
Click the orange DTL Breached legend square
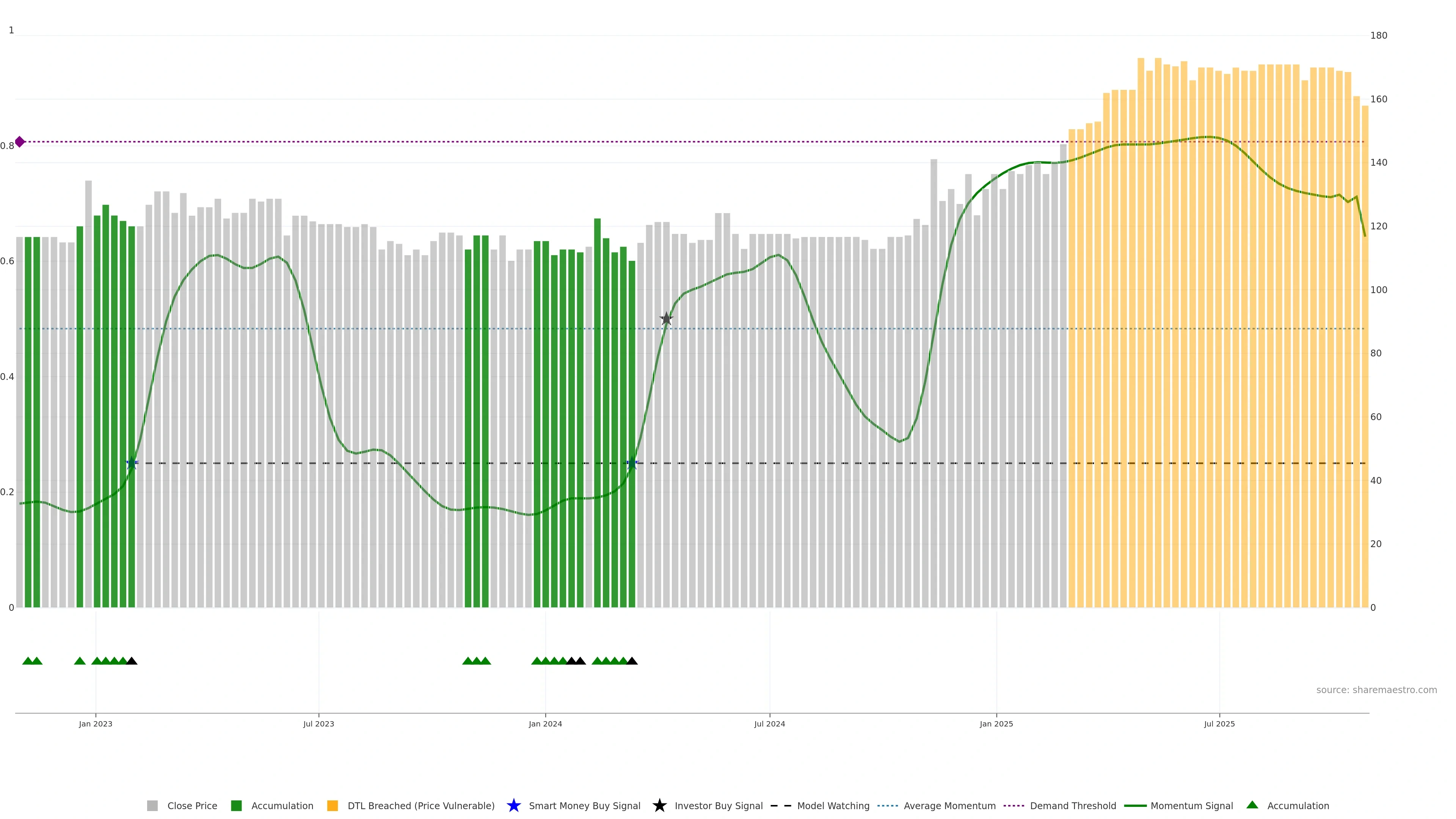pyautogui.click(x=333, y=805)
